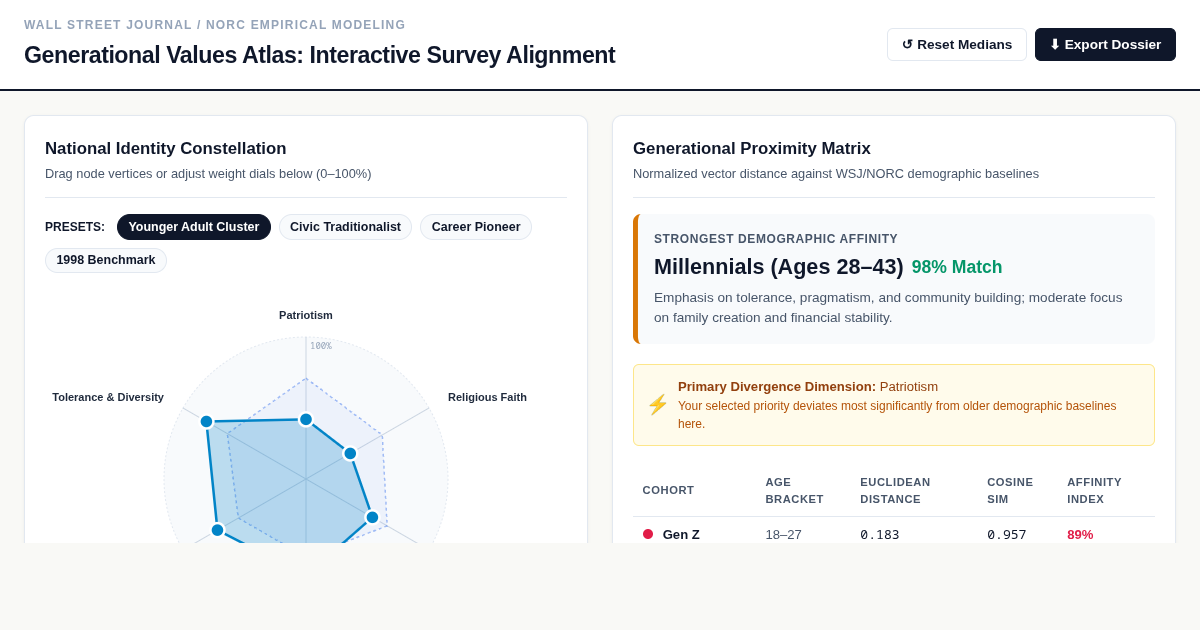Click the Age Bracket column header
Image resolution: width=1200 pixels, height=630 pixels.
(x=794, y=490)
